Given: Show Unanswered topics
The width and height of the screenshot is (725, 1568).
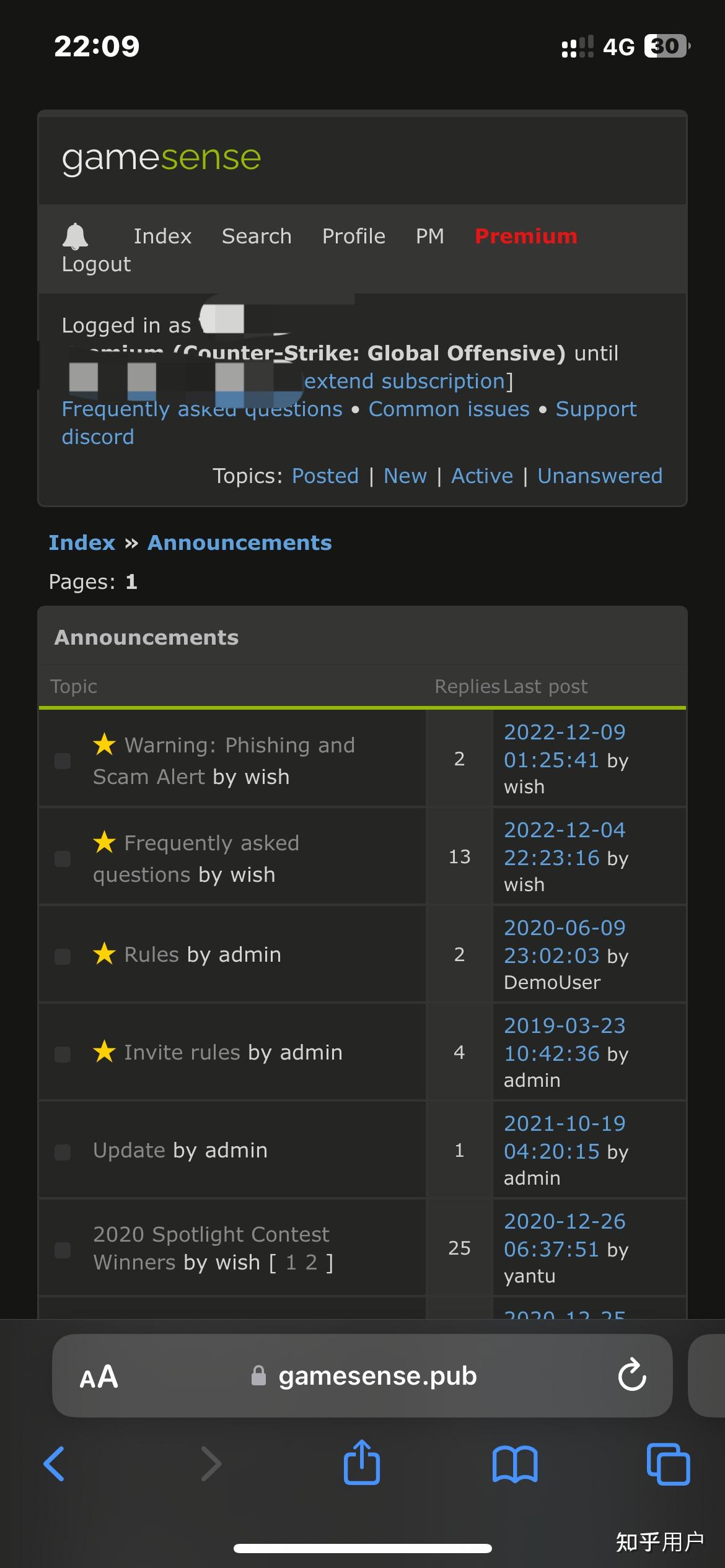Looking at the screenshot, I should [x=599, y=476].
